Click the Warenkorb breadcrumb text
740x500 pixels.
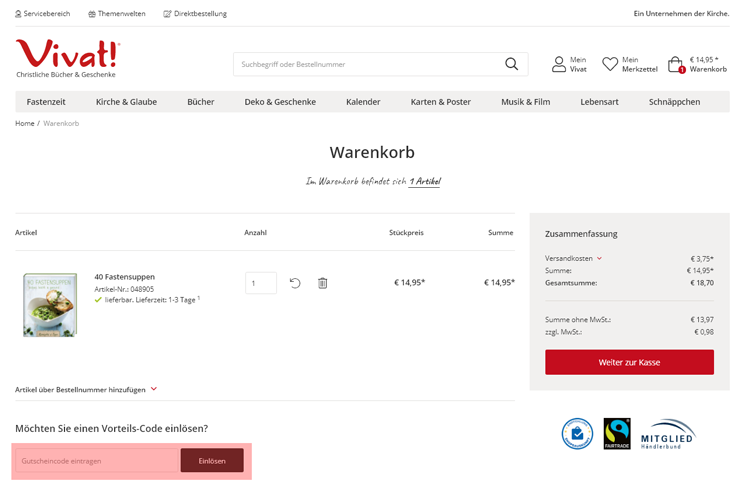[61, 123]
